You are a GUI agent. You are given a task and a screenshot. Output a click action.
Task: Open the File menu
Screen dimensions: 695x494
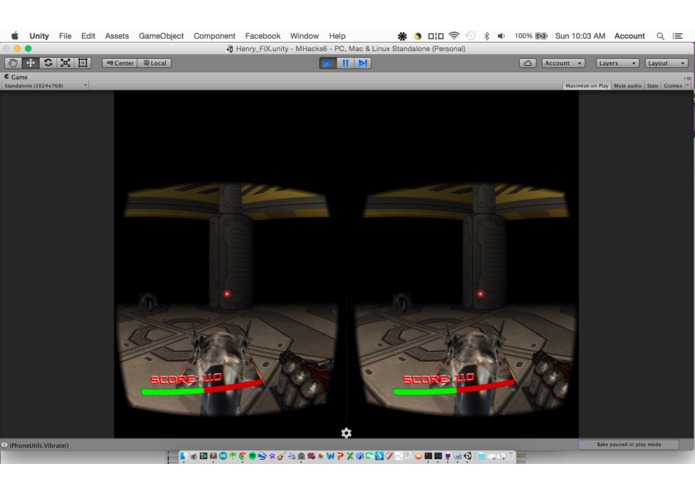tap(65, 36)
